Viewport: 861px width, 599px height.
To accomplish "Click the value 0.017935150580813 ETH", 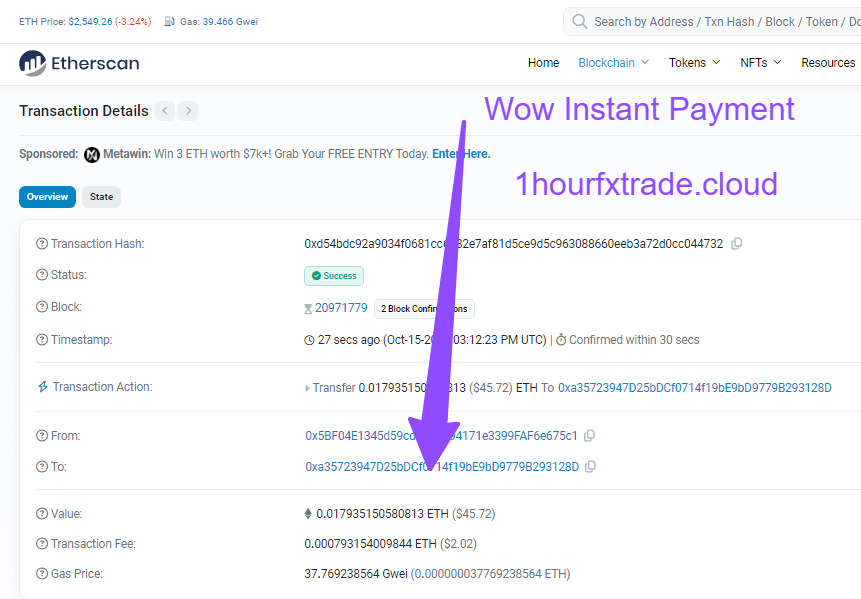I will click(x=382, y=513).
